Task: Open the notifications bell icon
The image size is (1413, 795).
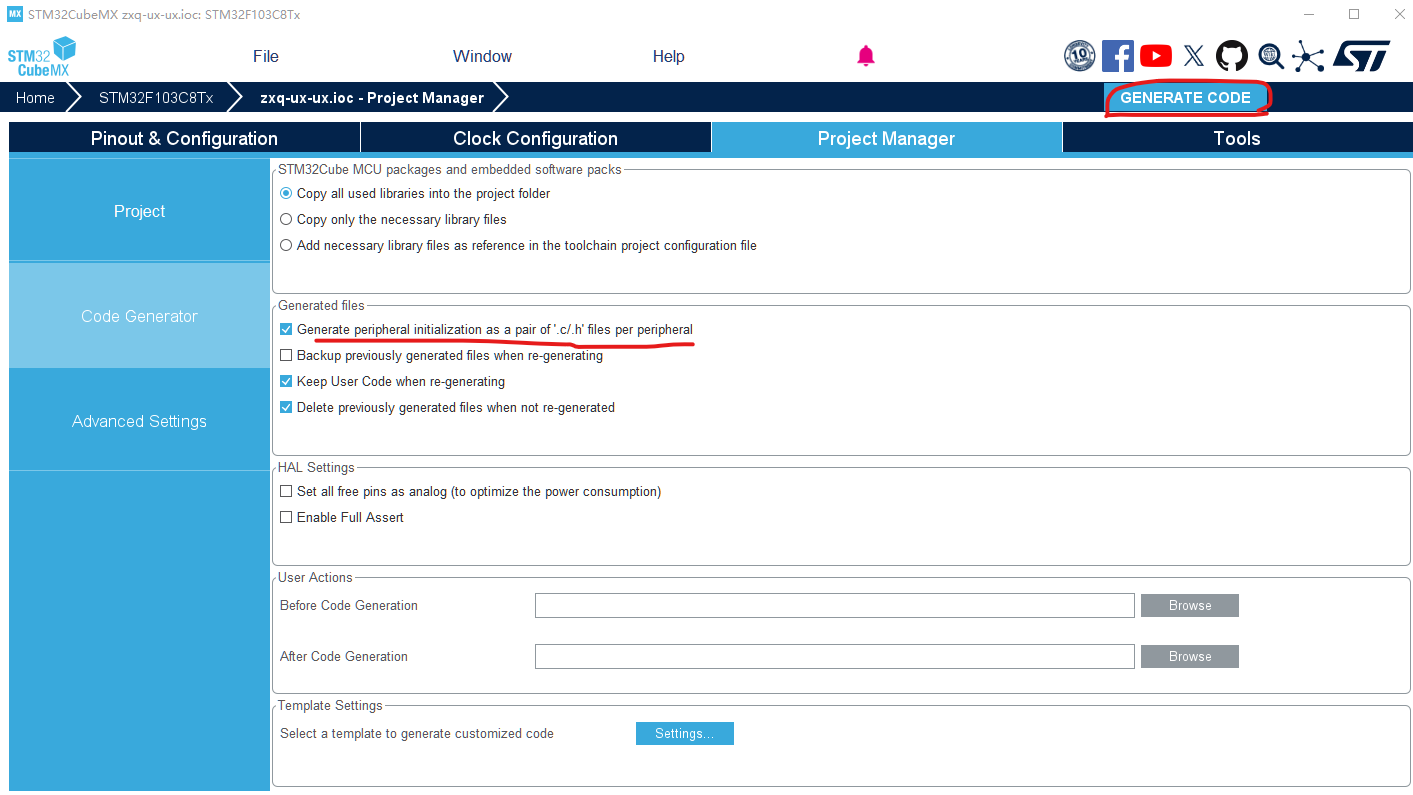Action: (866, 56)
